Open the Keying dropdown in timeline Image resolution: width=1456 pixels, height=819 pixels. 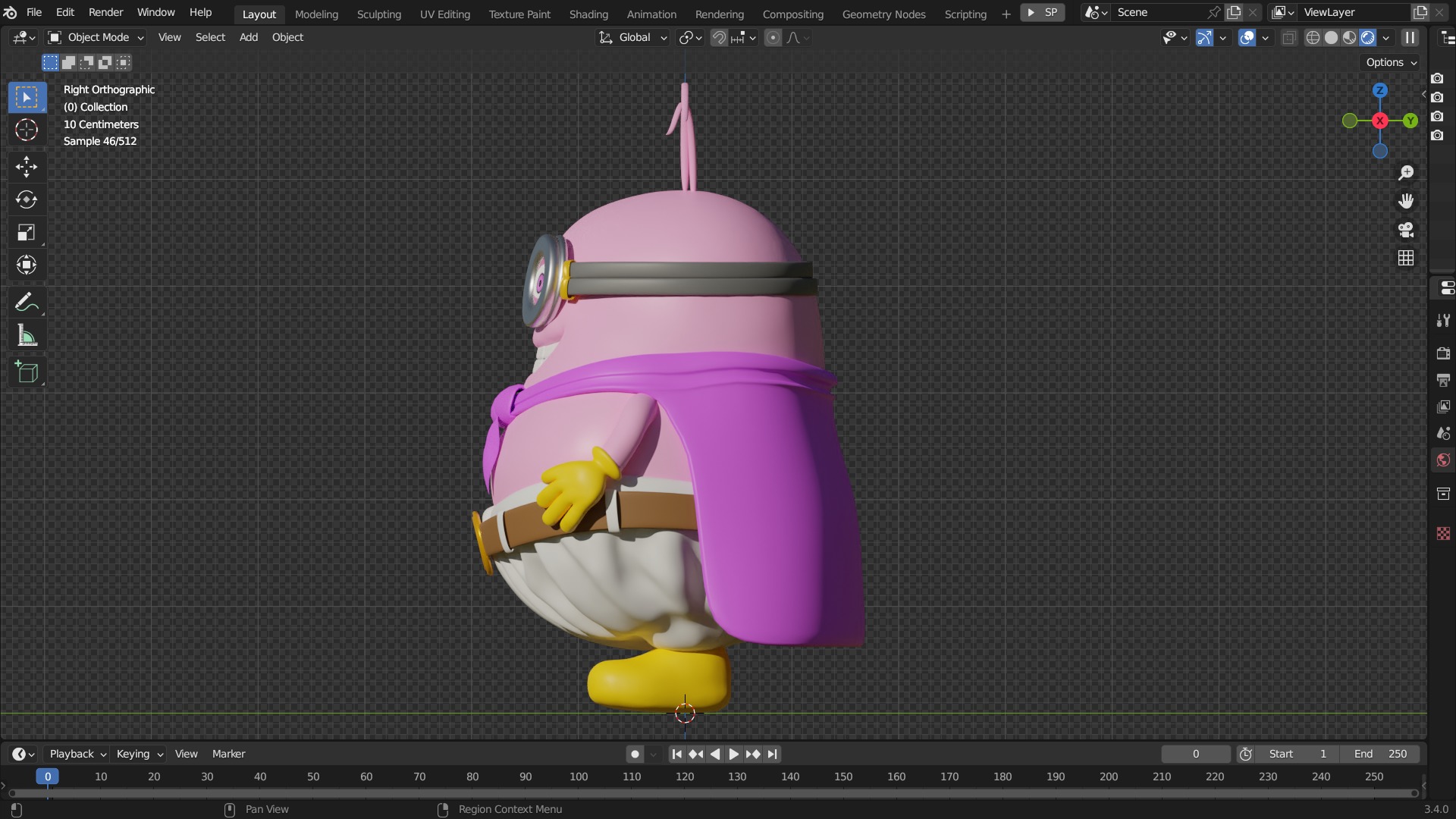pyautogui.click(x=140, y=754)
